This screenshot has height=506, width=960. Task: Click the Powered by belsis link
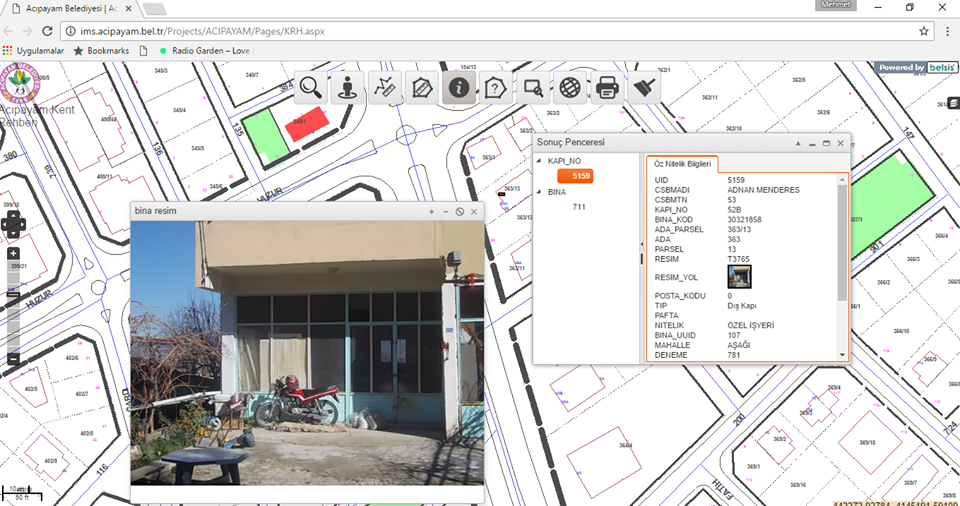[x=917, y=67]
